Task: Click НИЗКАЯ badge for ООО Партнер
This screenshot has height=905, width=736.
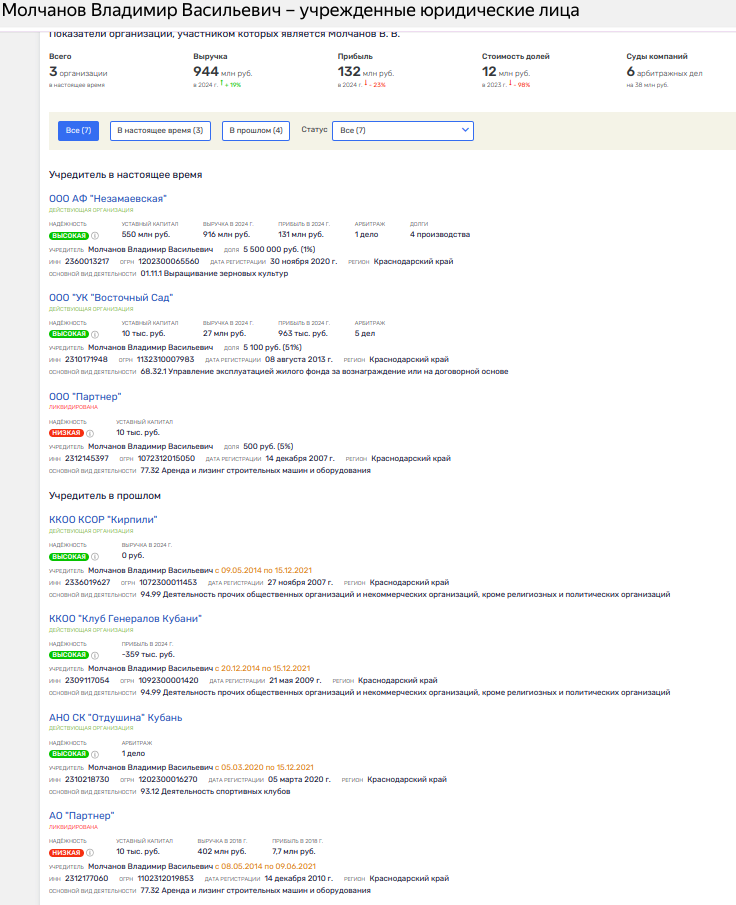Action: click(x=66, y=433)
